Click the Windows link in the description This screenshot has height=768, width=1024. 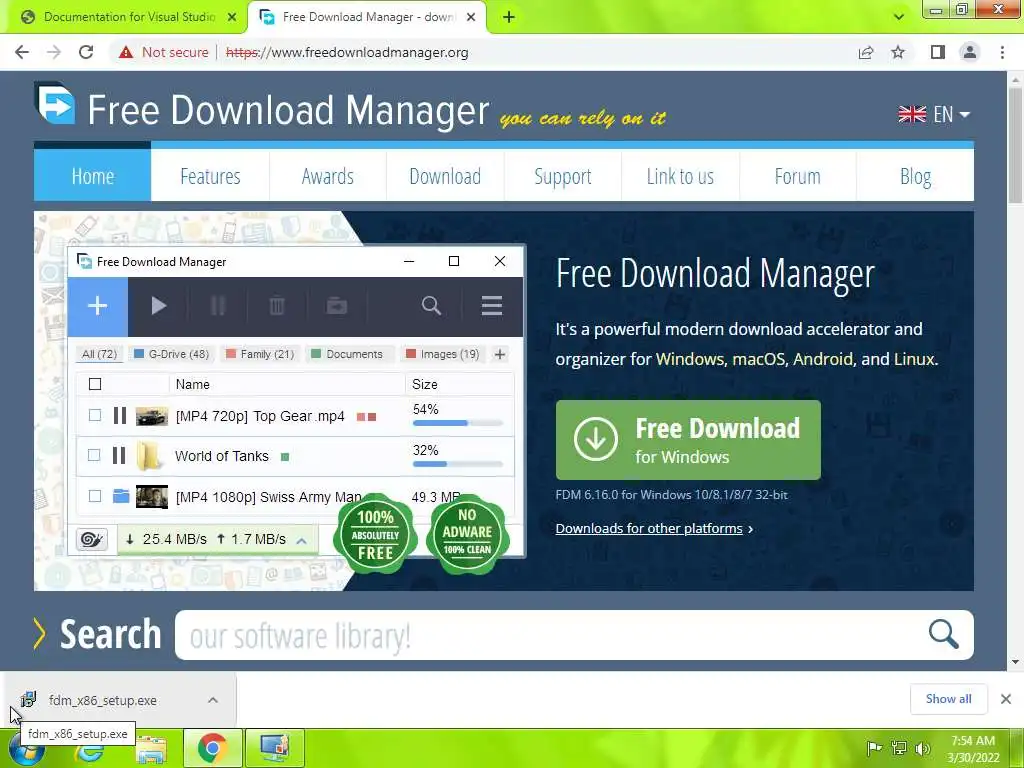pyautogui.click(x=690, y=359)
